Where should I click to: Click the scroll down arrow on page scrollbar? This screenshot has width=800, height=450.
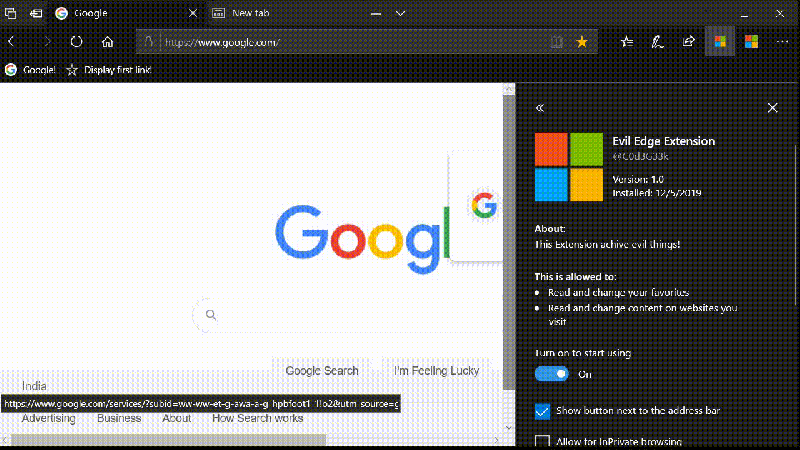tap(509, 428)
